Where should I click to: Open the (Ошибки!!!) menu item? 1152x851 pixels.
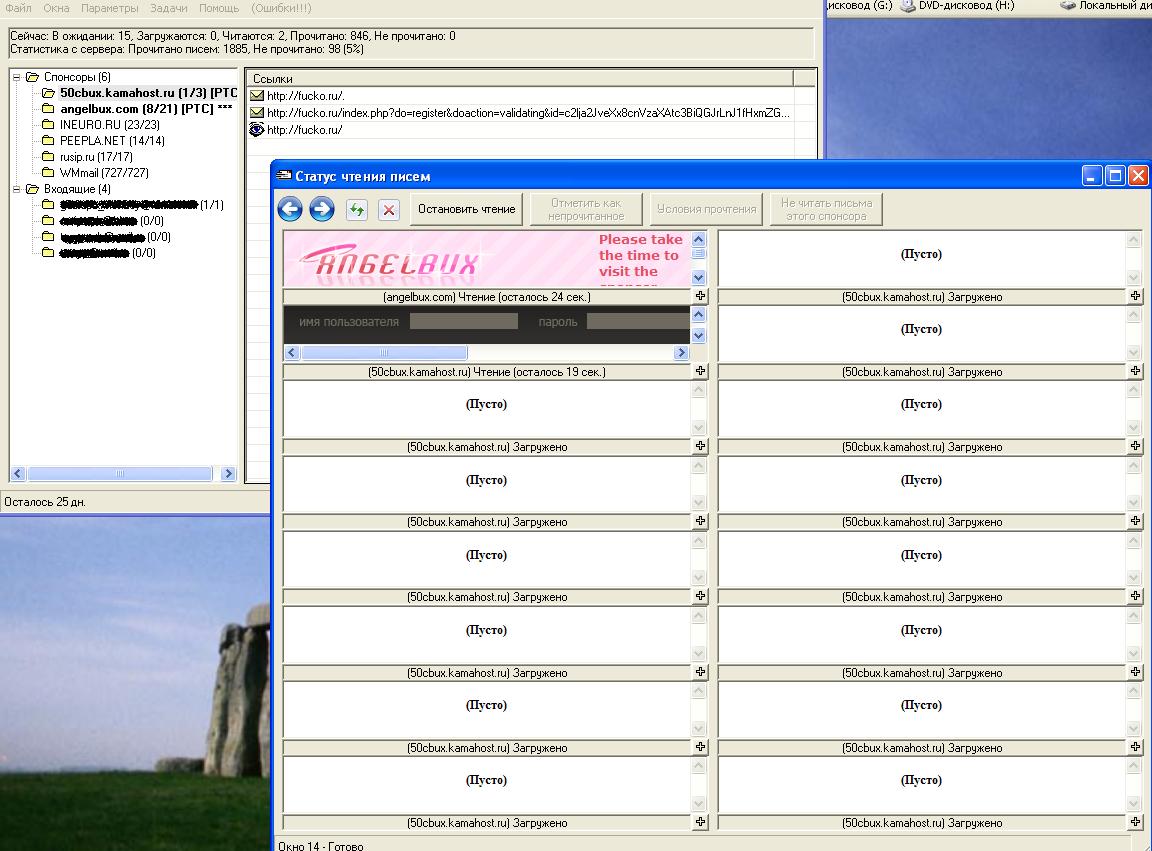click(281, 8)
